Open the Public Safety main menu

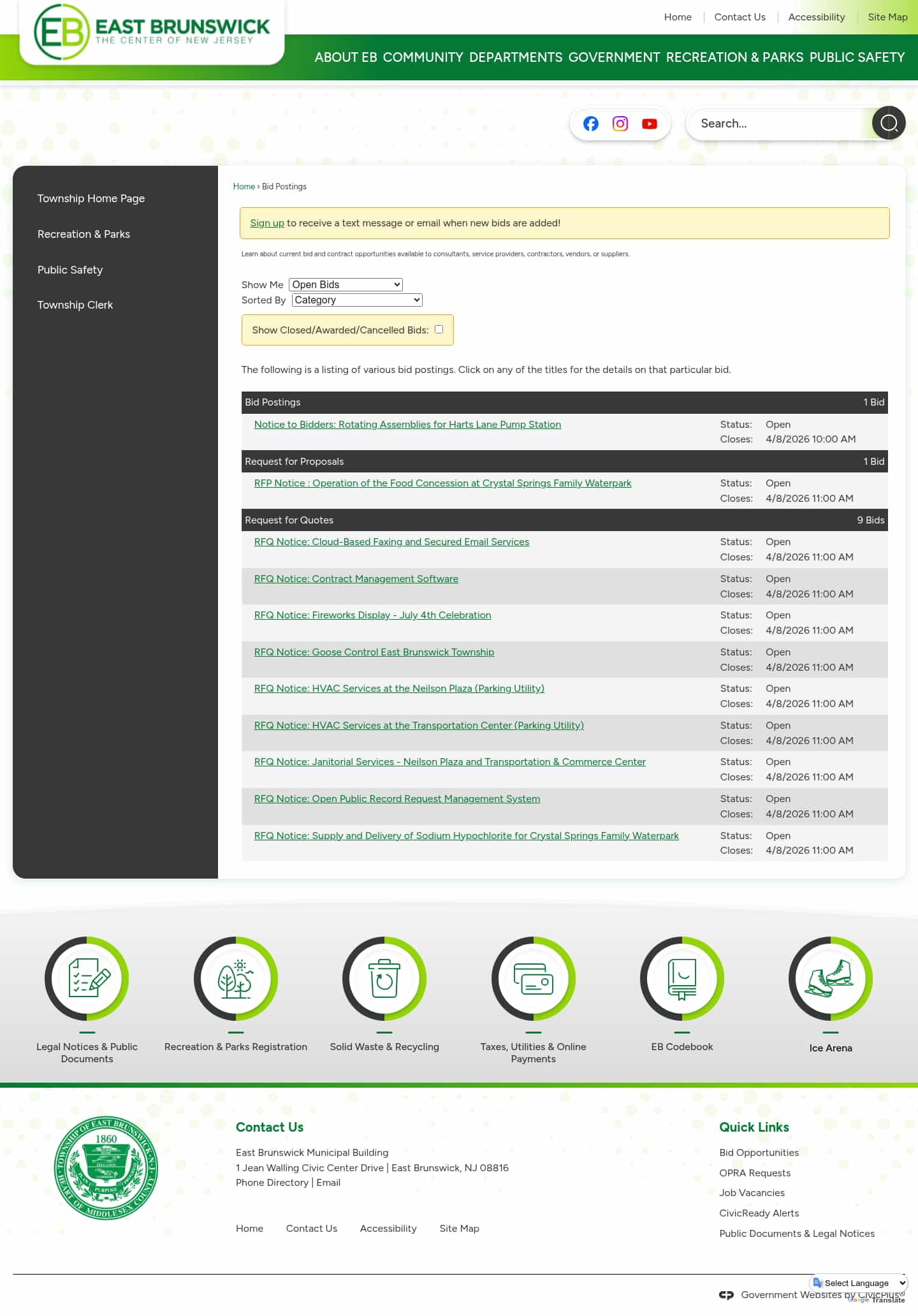(857, 57)
